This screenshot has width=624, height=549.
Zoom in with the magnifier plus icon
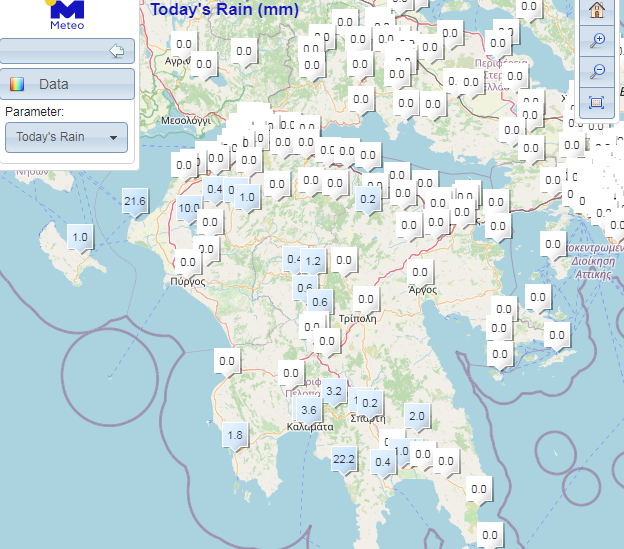coord(597,41)
